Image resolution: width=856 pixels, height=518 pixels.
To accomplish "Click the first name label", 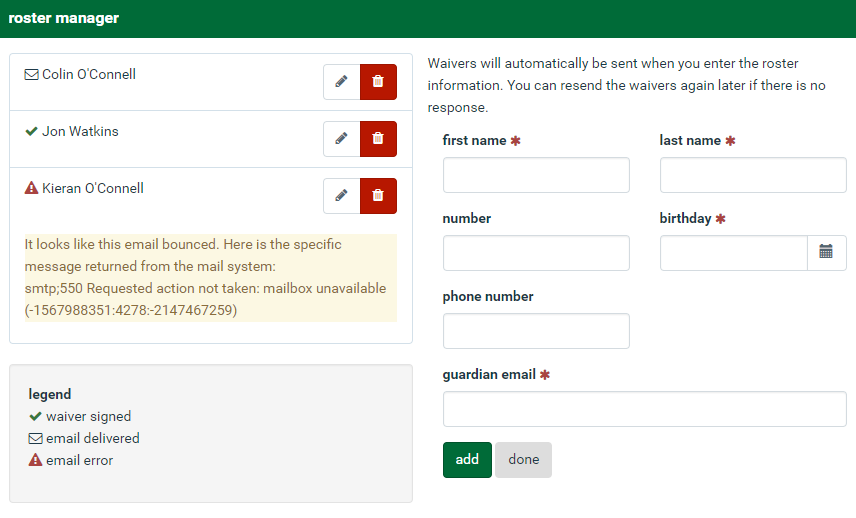I will click(x=474, y=140).
